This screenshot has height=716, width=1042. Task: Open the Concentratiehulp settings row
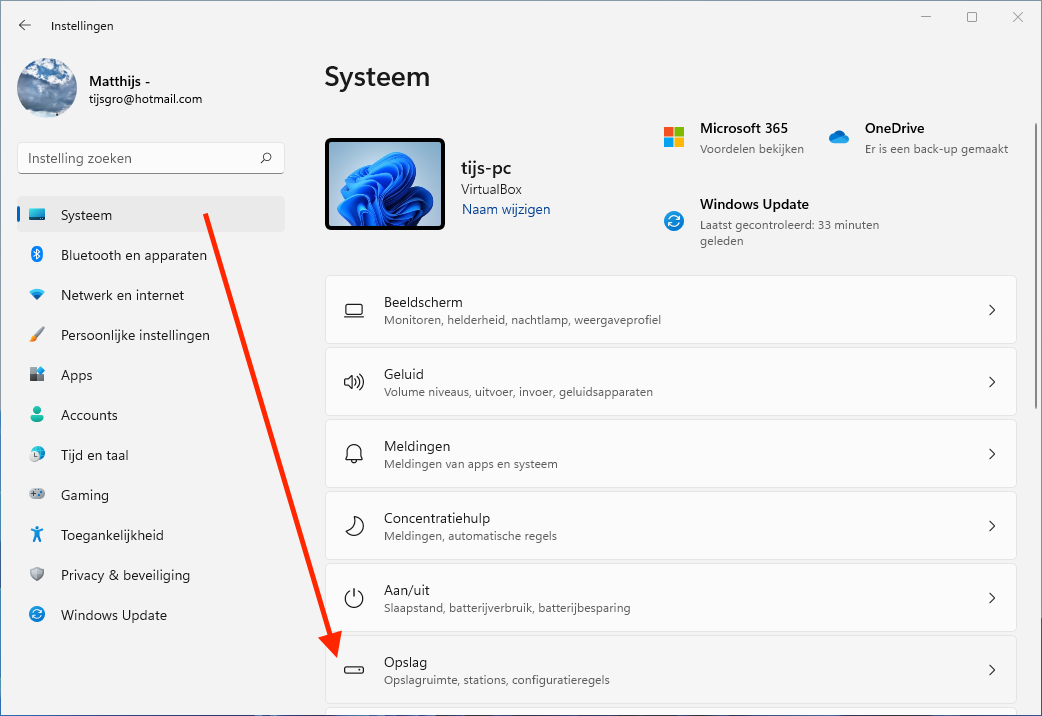coord(670,526)
